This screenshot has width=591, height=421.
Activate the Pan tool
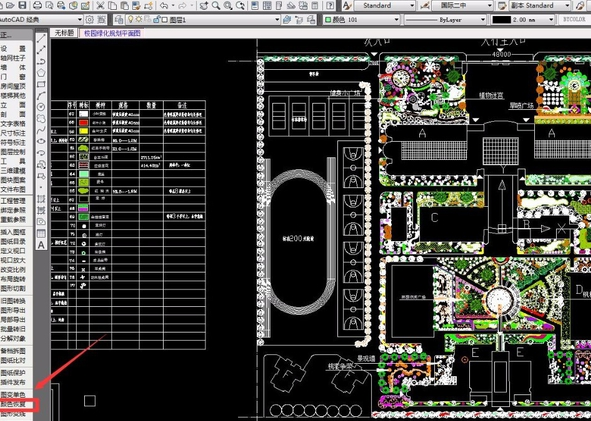(x=204, y=5)
